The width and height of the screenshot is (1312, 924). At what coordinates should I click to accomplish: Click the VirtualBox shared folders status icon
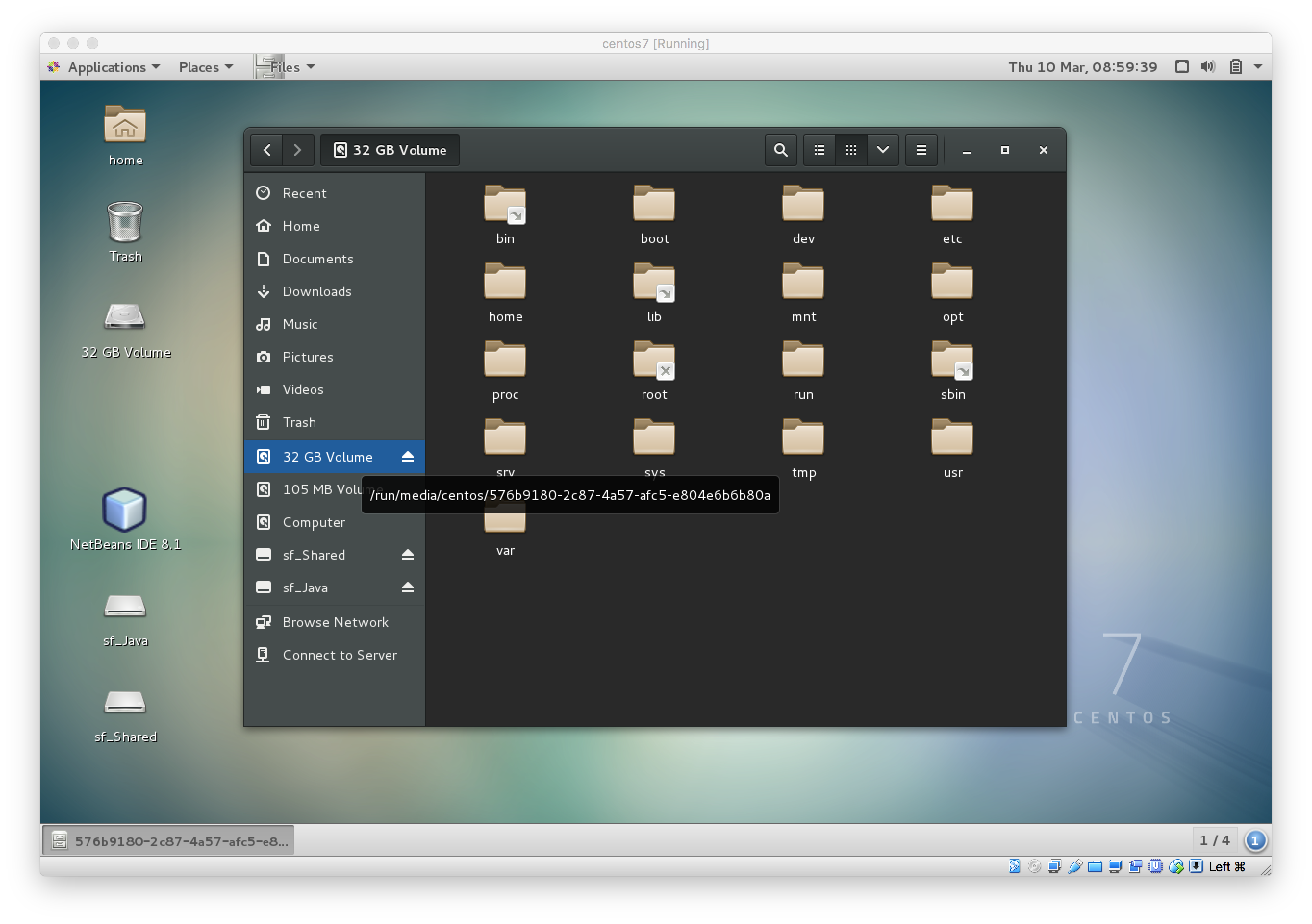(x=1096, y=867)
